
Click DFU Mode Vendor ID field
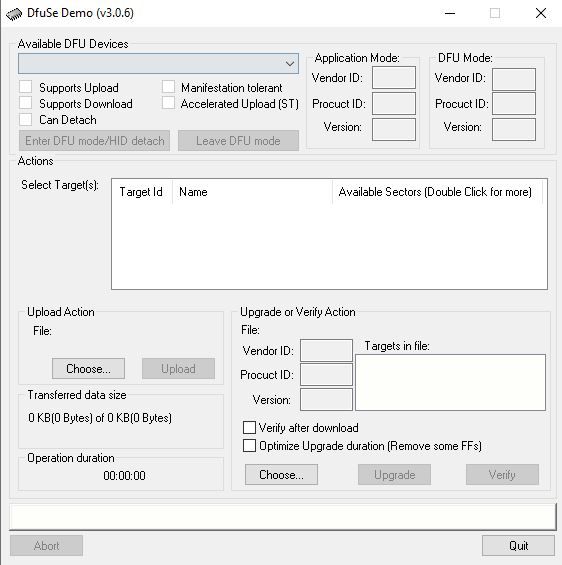tap(514, 79)
